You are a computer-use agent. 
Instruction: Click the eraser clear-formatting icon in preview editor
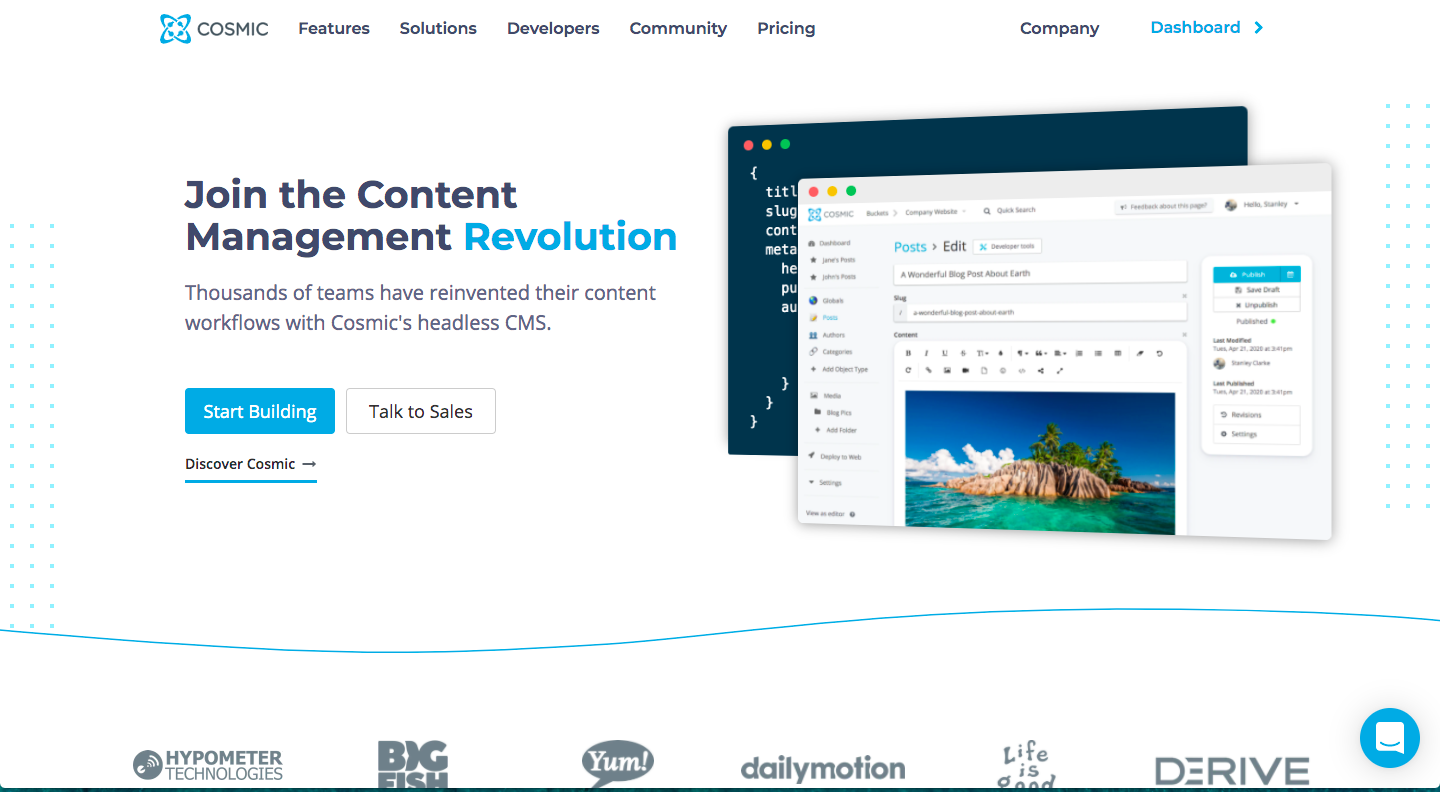(x=1140, y=353)
